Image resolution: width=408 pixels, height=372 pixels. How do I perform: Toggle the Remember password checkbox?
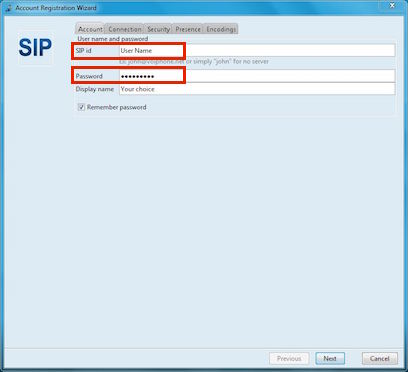[x=81, y=107]
